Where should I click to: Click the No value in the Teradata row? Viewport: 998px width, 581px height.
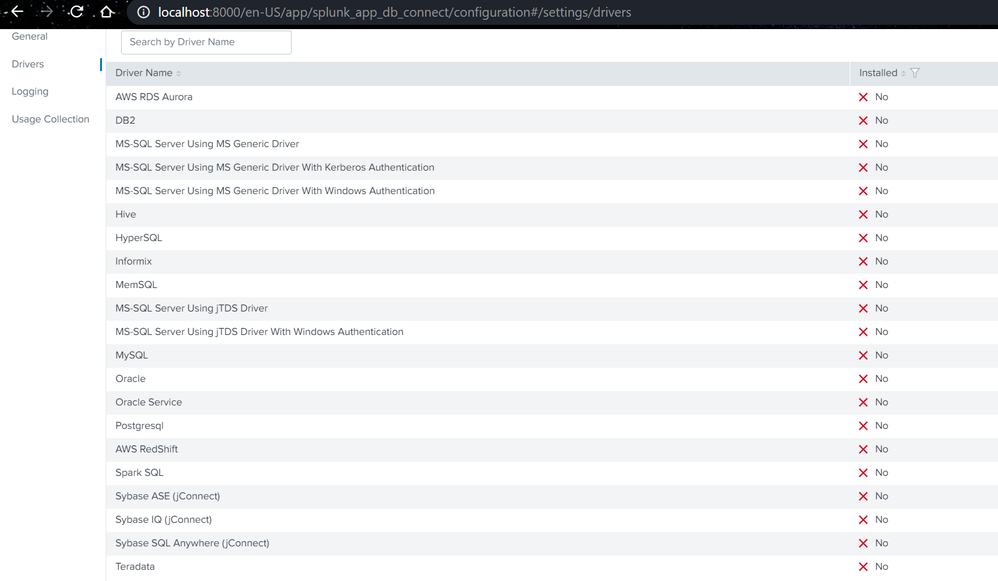tap(882, 566)
